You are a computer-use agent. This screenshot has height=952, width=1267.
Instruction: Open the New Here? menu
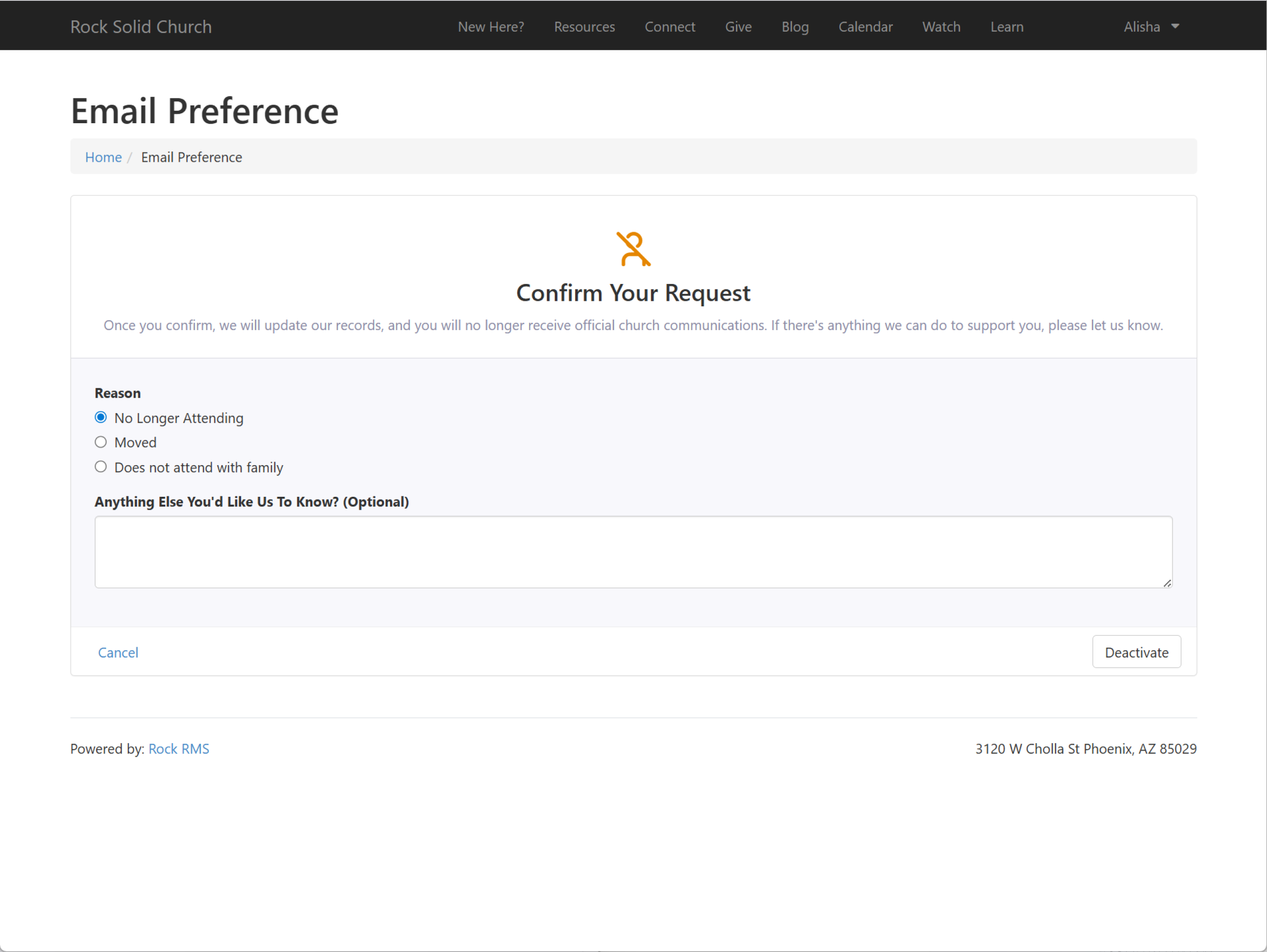coord(491,27)
